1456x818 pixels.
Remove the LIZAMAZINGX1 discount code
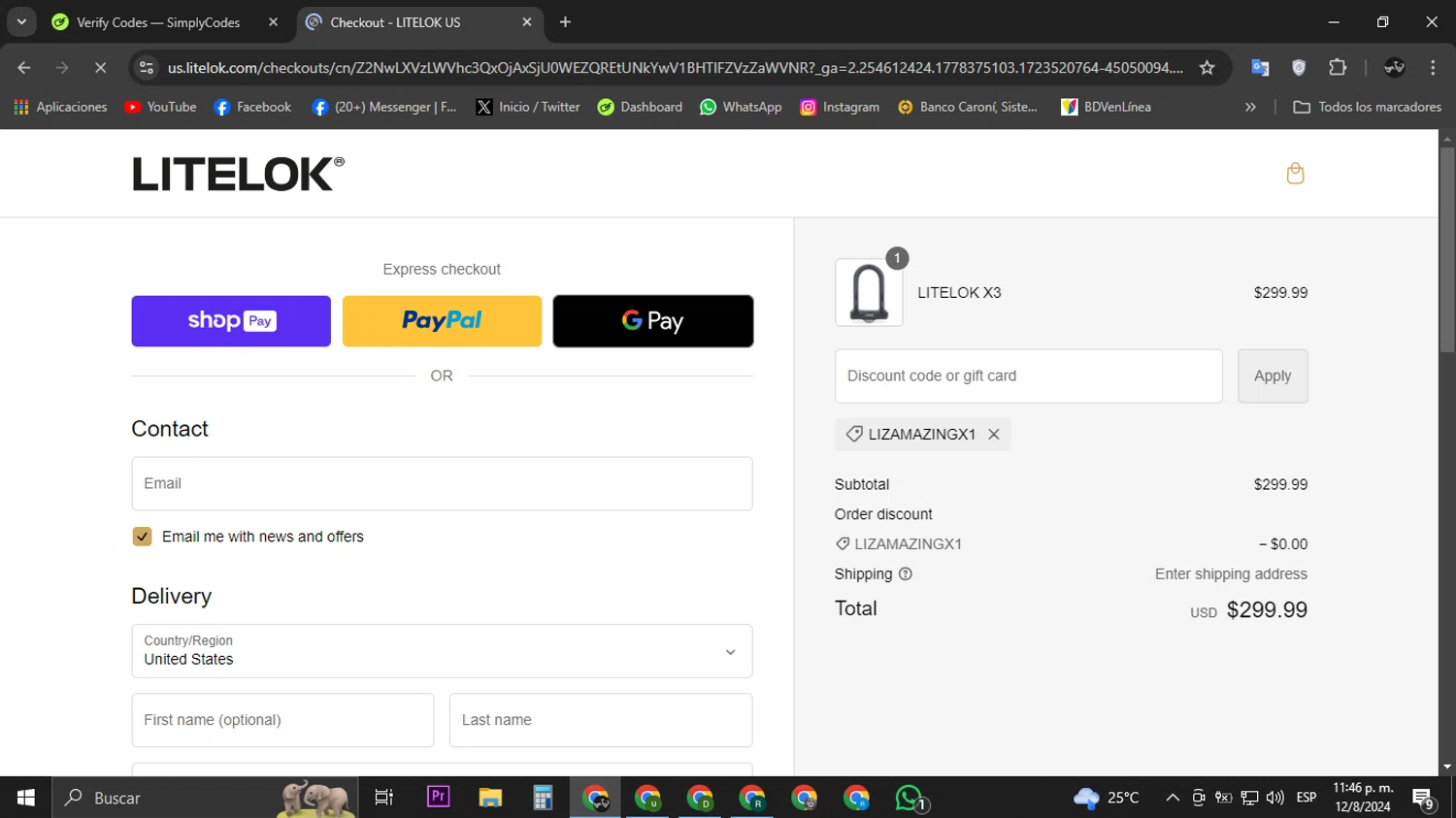click(x=994, y=435)
